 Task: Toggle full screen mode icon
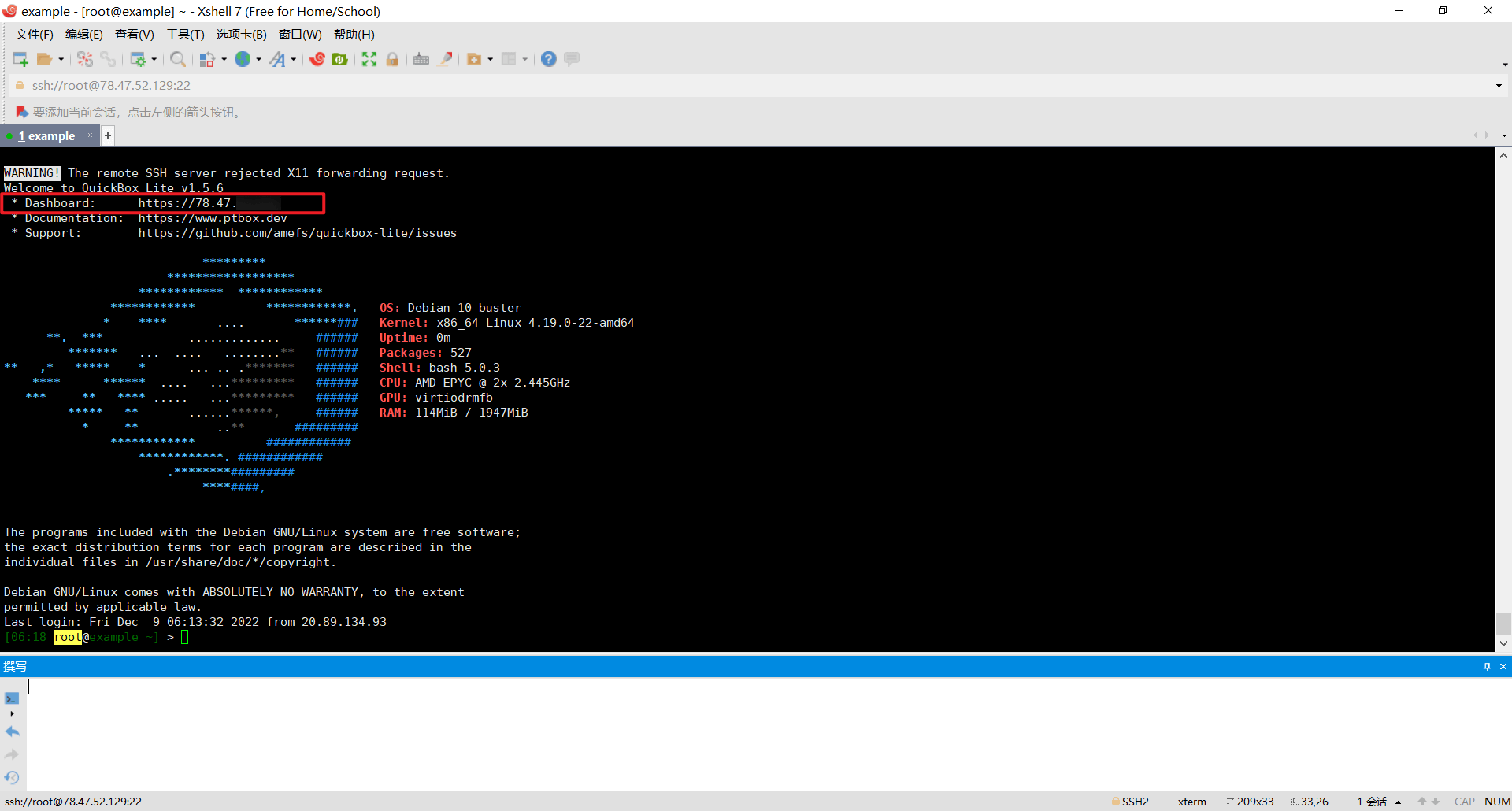coord(369,59)
